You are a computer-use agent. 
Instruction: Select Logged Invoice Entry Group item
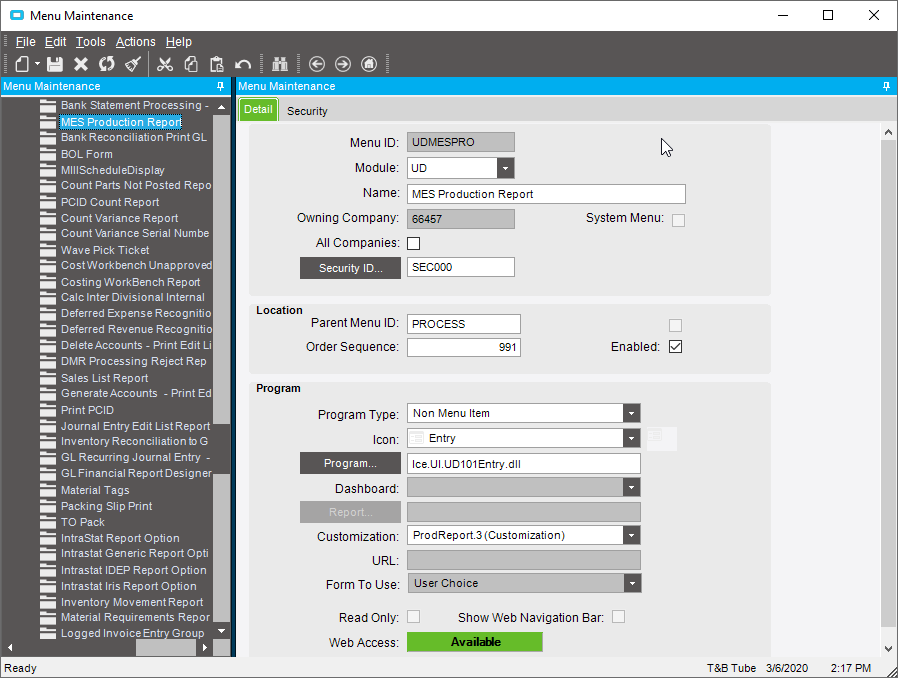pyautogui.click(x=132, y=633)
